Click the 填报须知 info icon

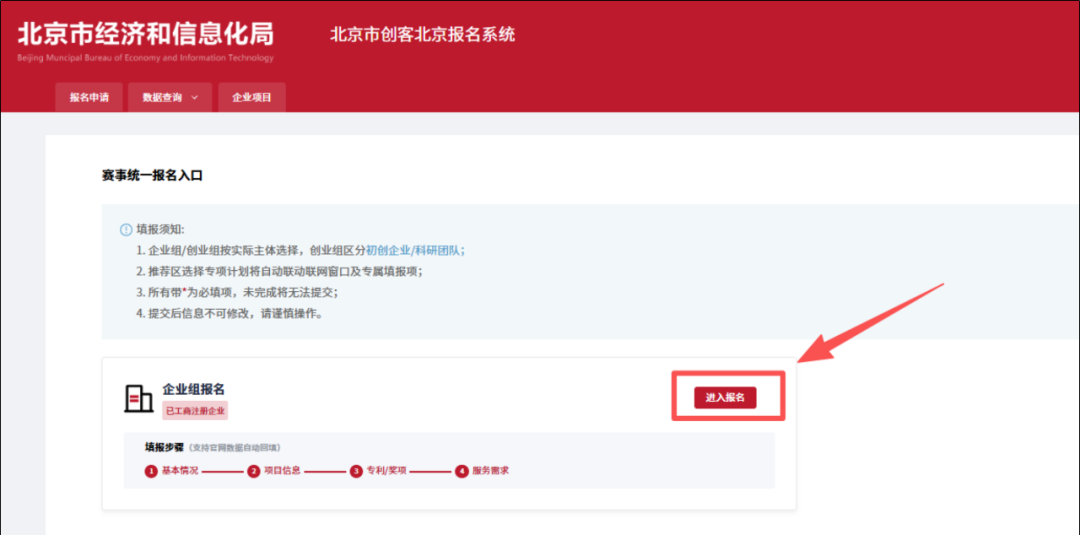point(125,229)
